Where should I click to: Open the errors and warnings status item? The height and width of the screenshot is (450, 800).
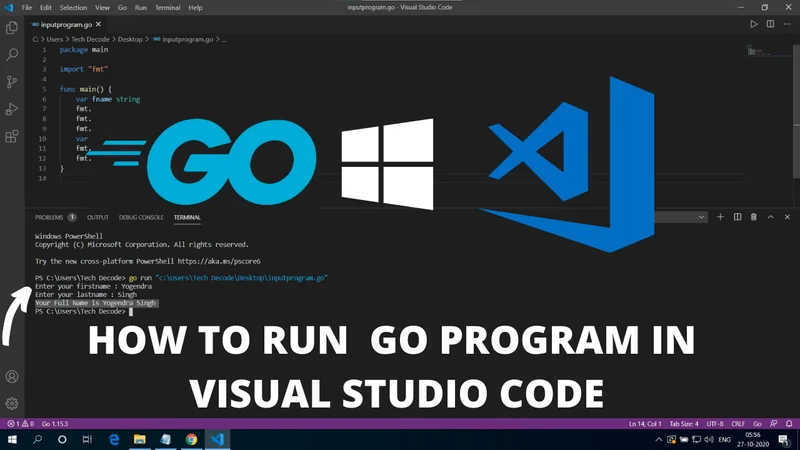click(20, 423)
